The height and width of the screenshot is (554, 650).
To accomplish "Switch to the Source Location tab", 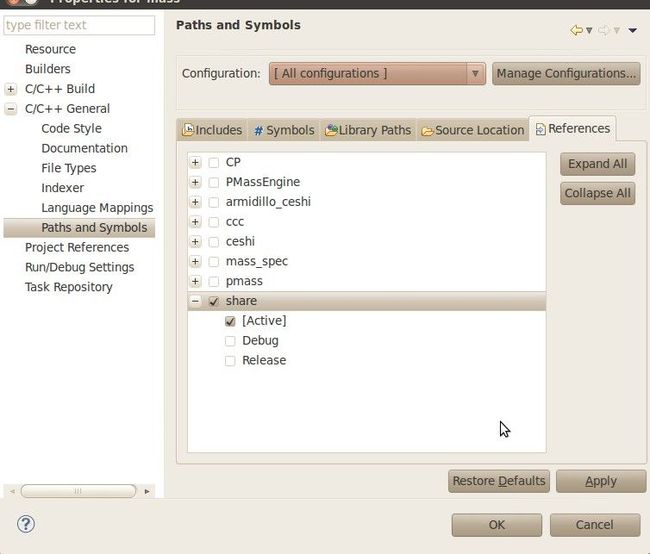I will click(x=473, y=130).
